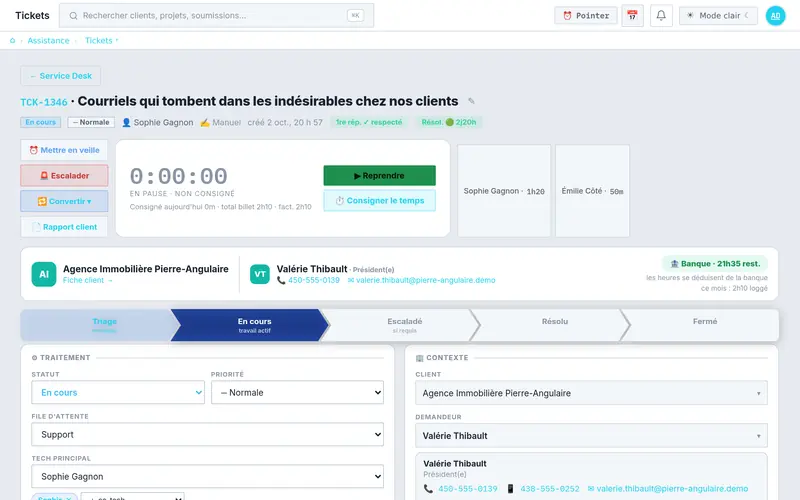Open the notifications bell

point(661,15)
